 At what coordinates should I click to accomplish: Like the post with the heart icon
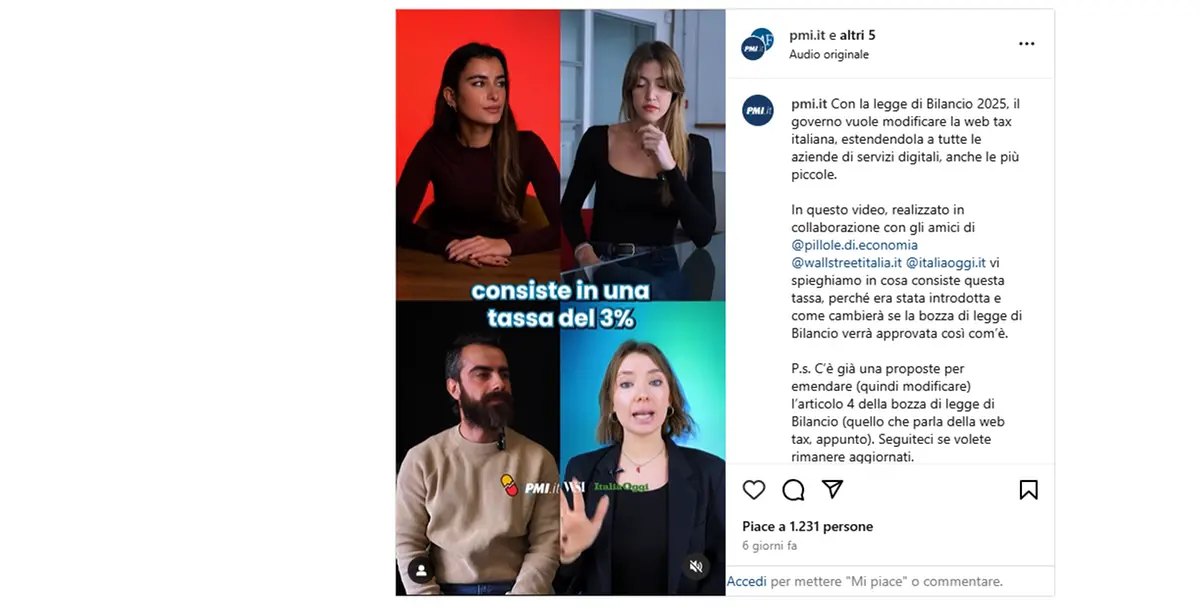[754, 489]
